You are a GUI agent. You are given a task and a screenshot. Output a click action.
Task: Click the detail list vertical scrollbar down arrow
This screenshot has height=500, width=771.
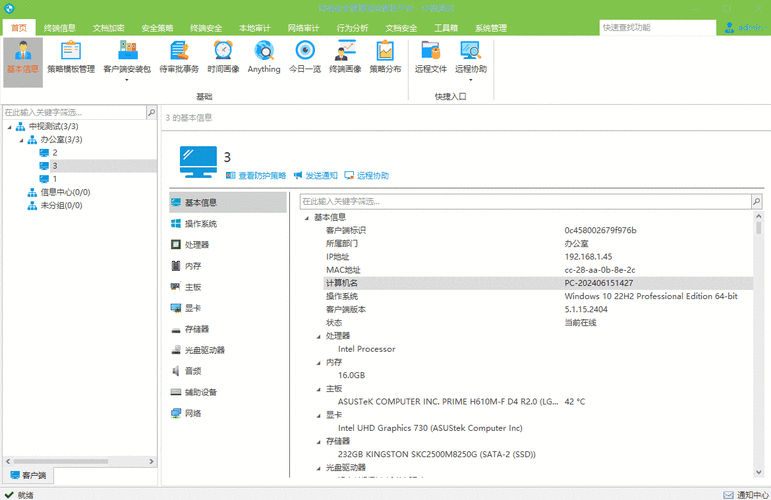758,472
